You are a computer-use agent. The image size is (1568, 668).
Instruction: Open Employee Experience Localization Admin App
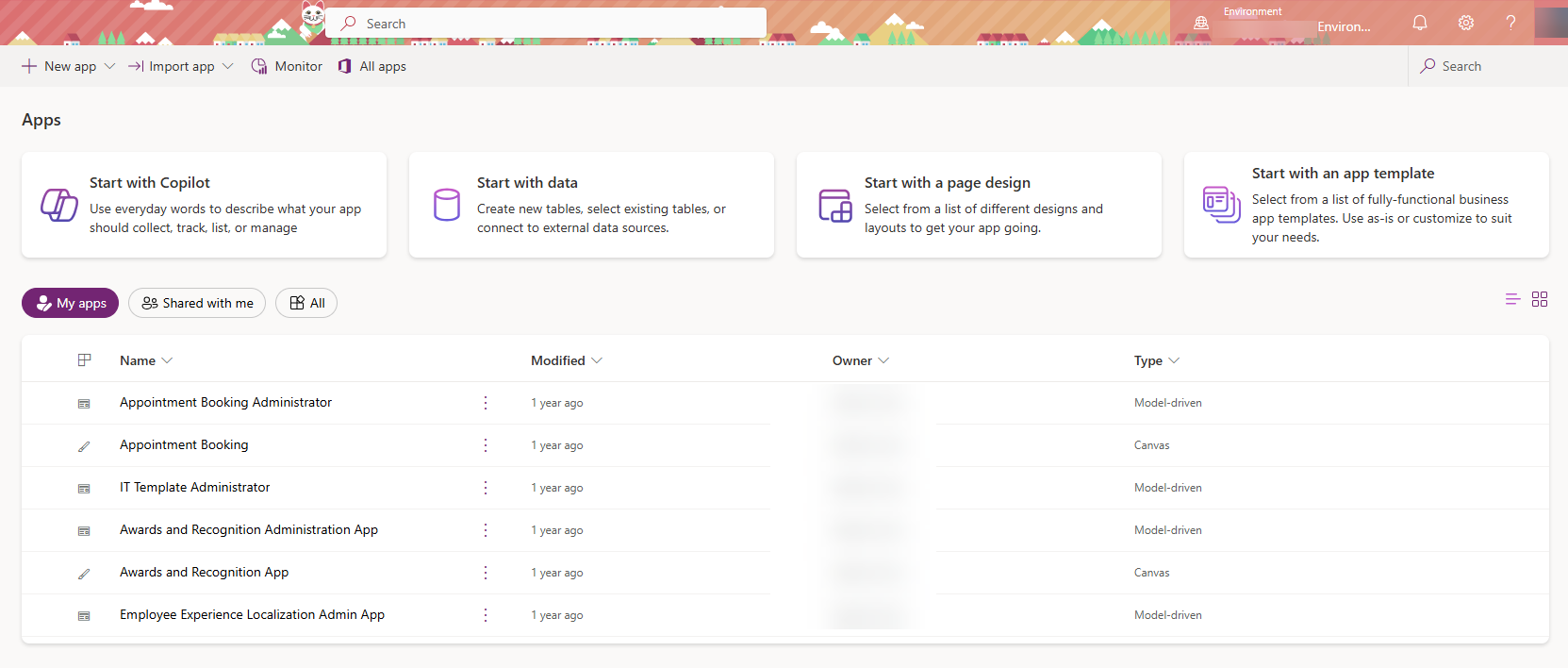(252, 614)
